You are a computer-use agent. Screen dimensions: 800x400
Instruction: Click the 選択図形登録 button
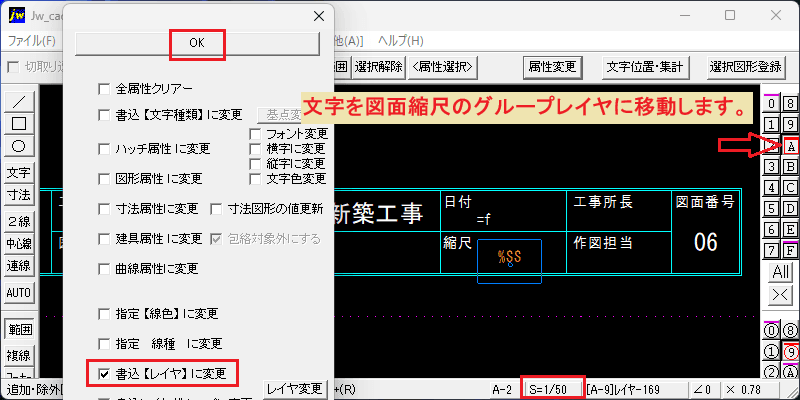tap(745, 66)
